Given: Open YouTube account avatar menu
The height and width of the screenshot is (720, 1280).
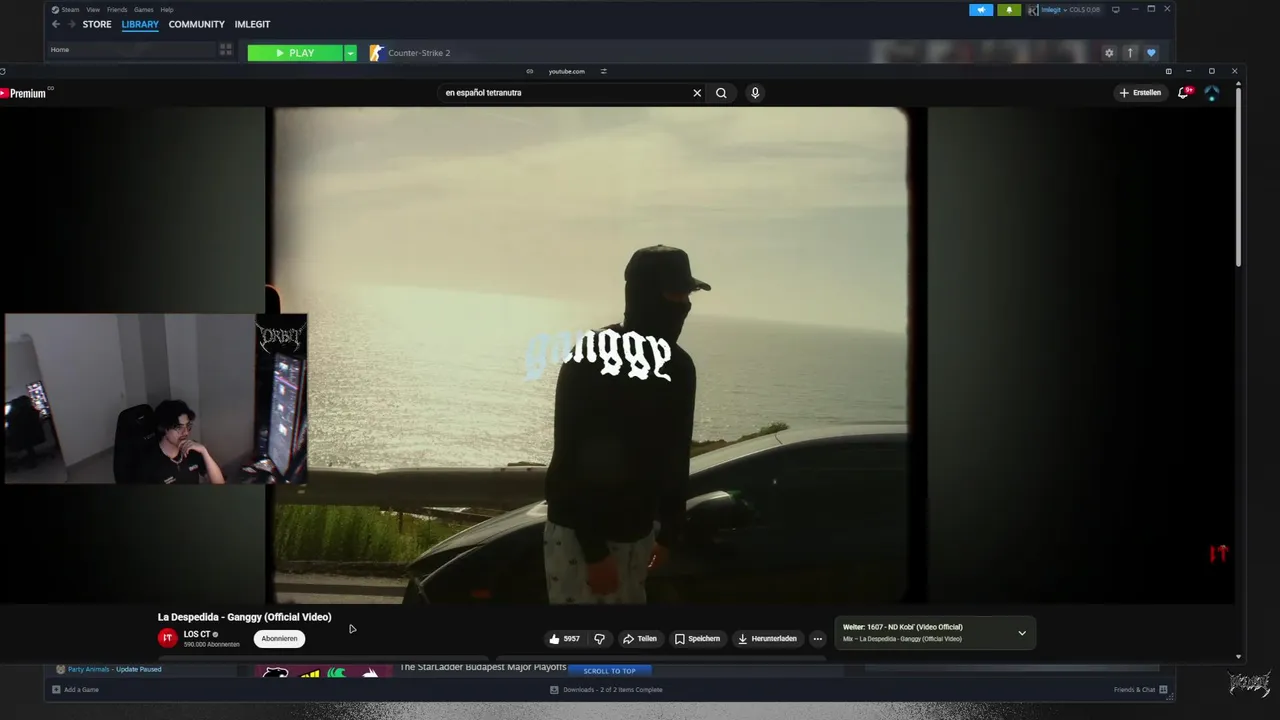Looking at the screenshot, I should click(x=1212, y=93).
